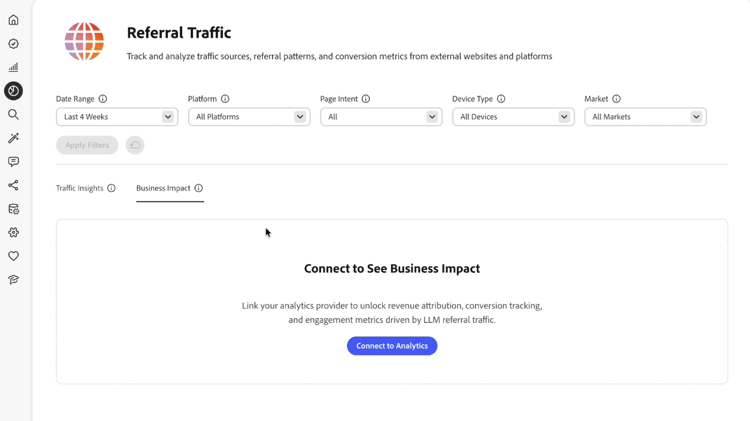The image size is (750, 421).
Task: Open the Page Intent dropdown showing All
Action: tap(381, 117)
